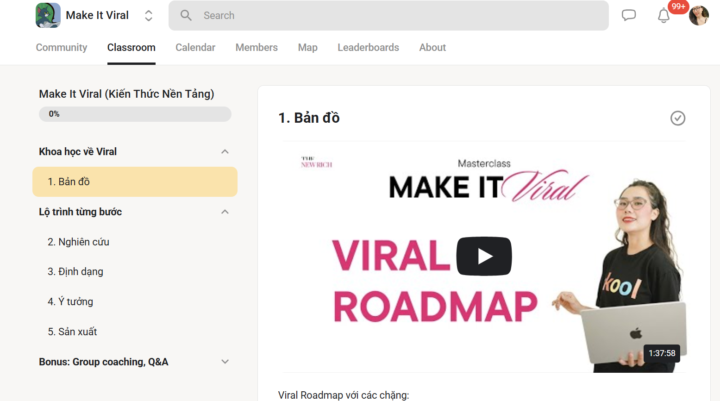
Task: Select the Classroom tab
Action: coord(131,47)
